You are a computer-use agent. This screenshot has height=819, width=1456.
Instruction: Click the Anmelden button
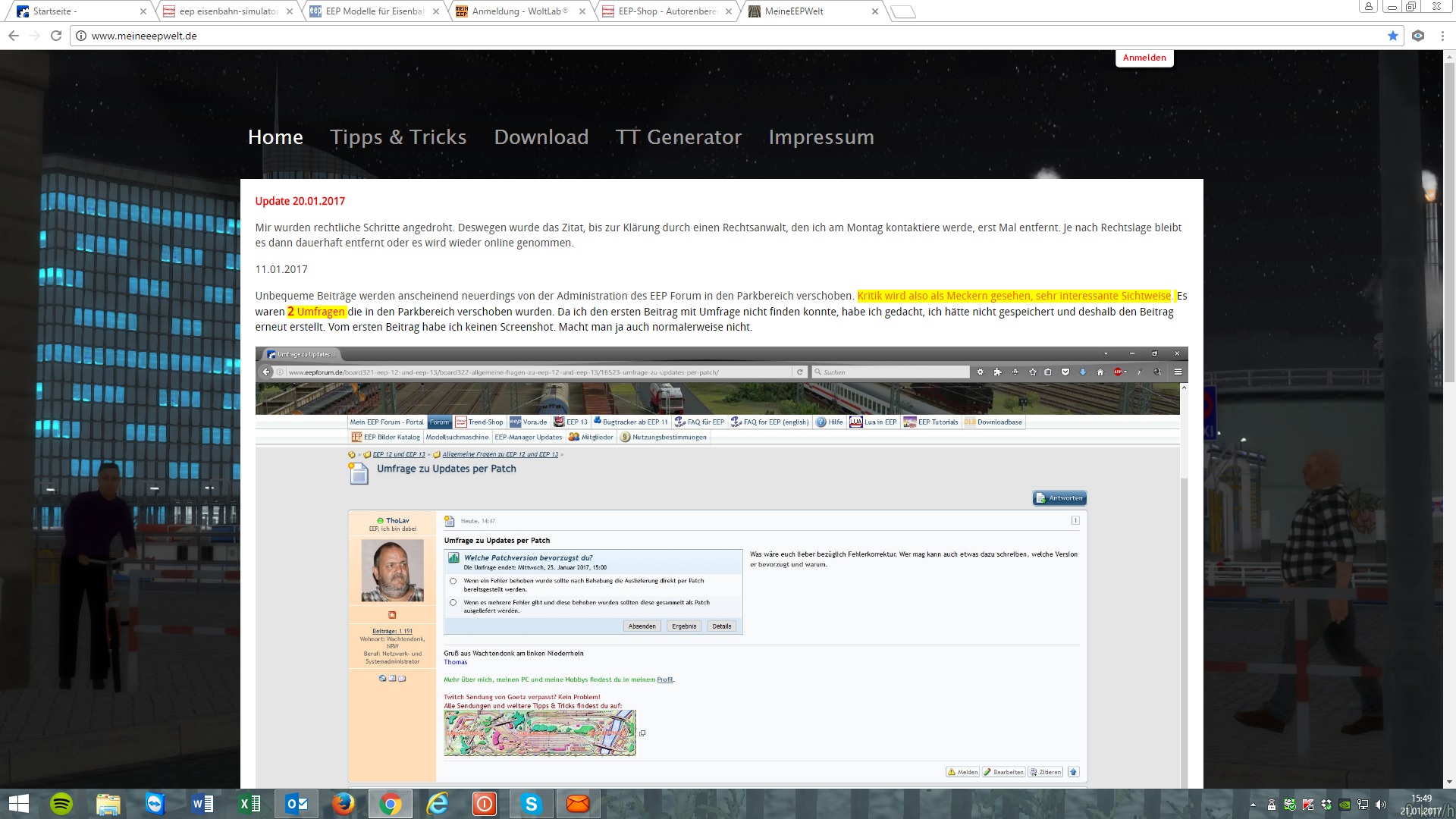(1144, 58)
